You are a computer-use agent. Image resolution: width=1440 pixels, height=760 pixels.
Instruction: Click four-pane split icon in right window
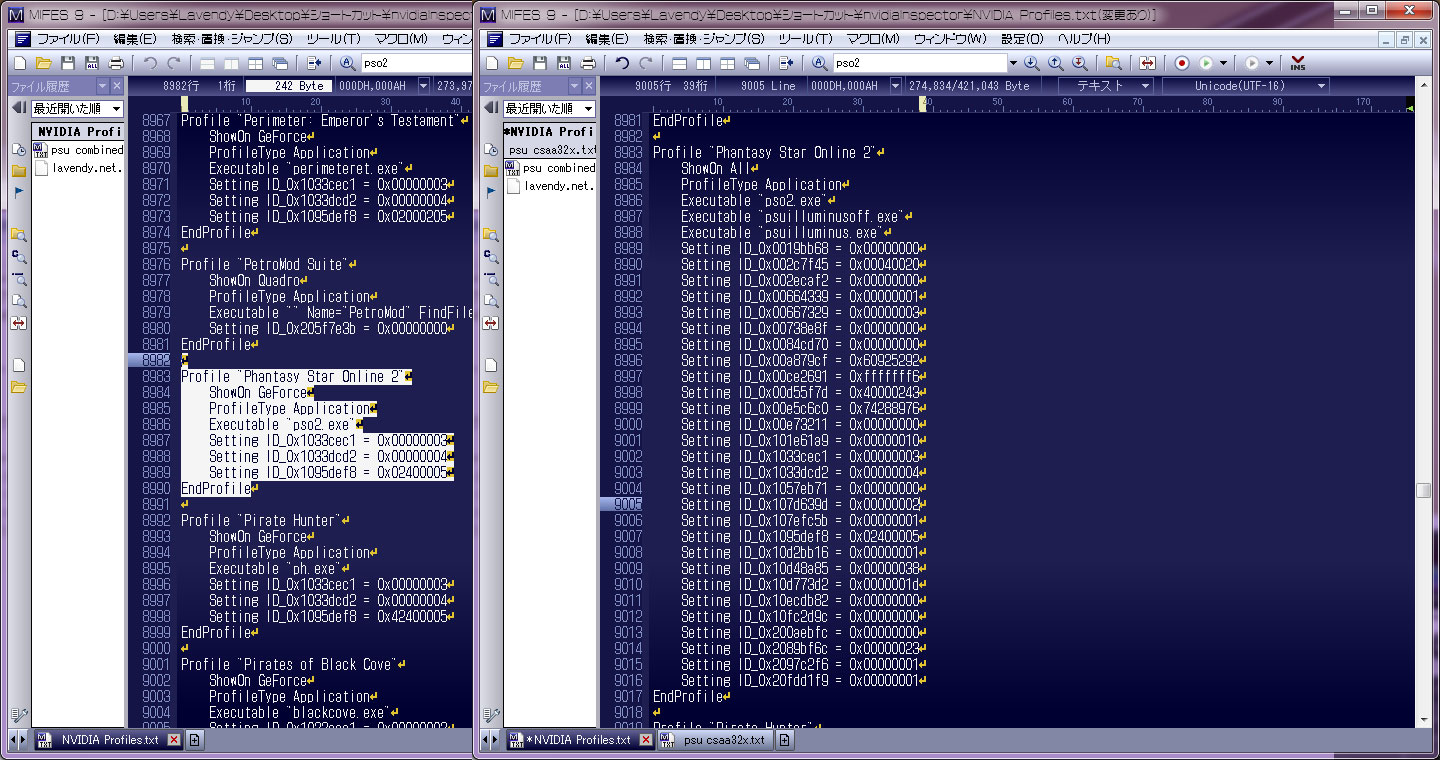[728, 63]
